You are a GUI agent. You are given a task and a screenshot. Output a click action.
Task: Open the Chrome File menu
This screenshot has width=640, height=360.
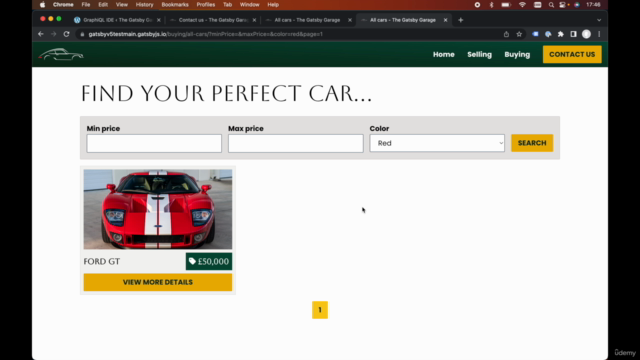click(x=86, y=5)
